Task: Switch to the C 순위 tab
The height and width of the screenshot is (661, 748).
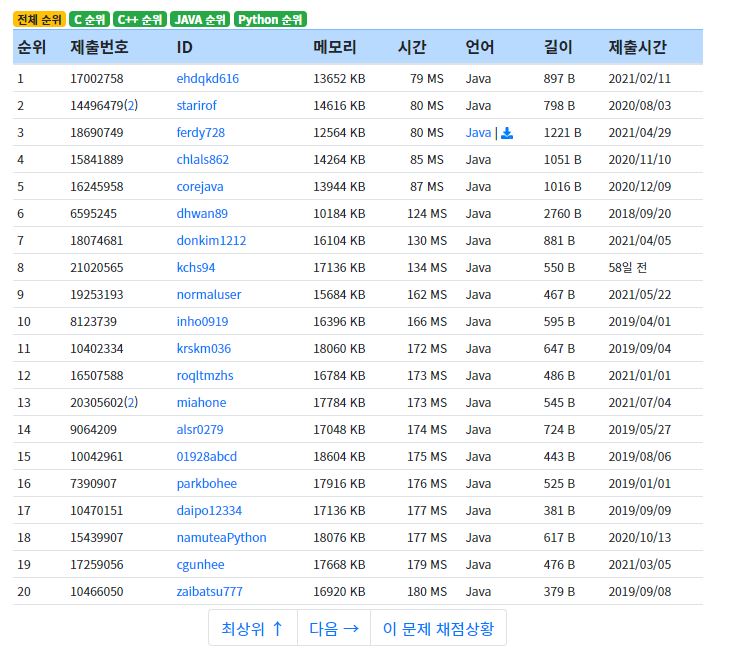Action: [x=89, y=20]
